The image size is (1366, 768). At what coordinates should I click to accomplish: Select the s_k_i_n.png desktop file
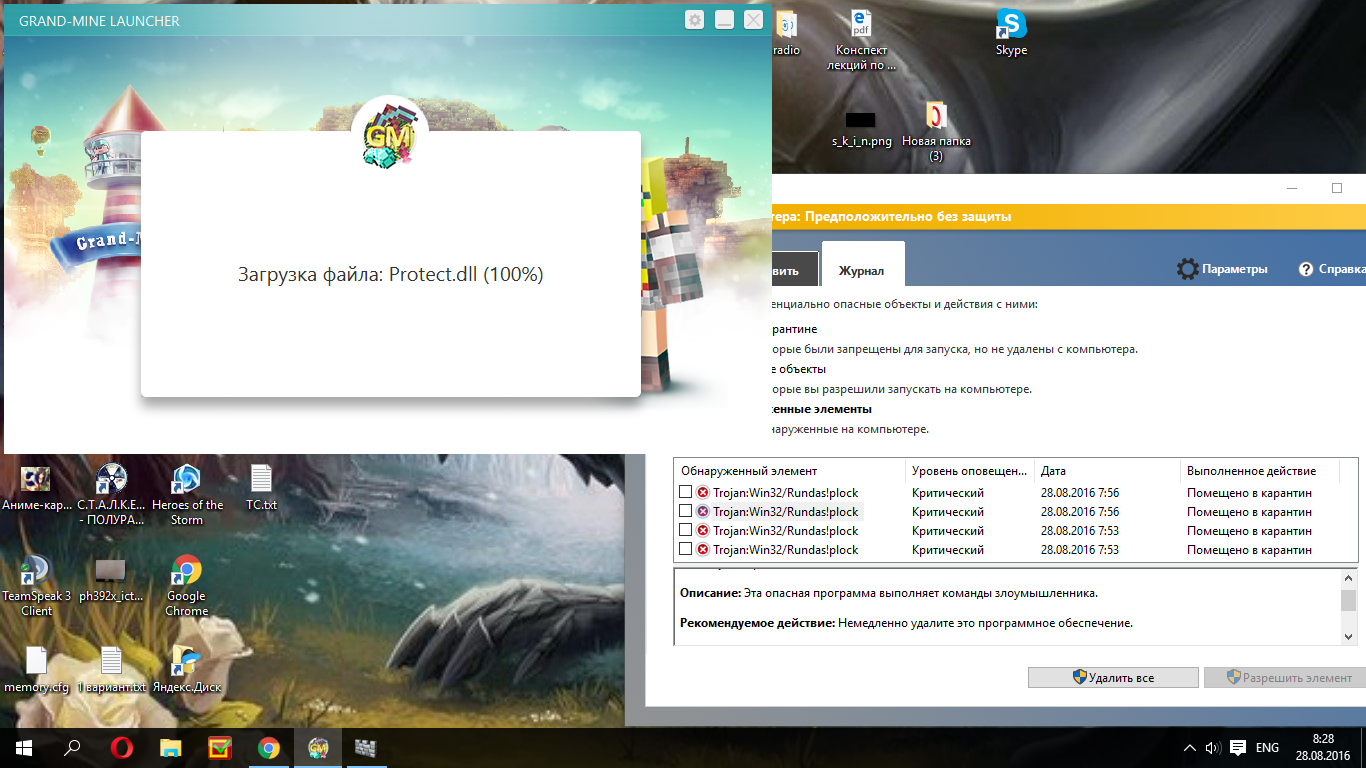(861, 127)
